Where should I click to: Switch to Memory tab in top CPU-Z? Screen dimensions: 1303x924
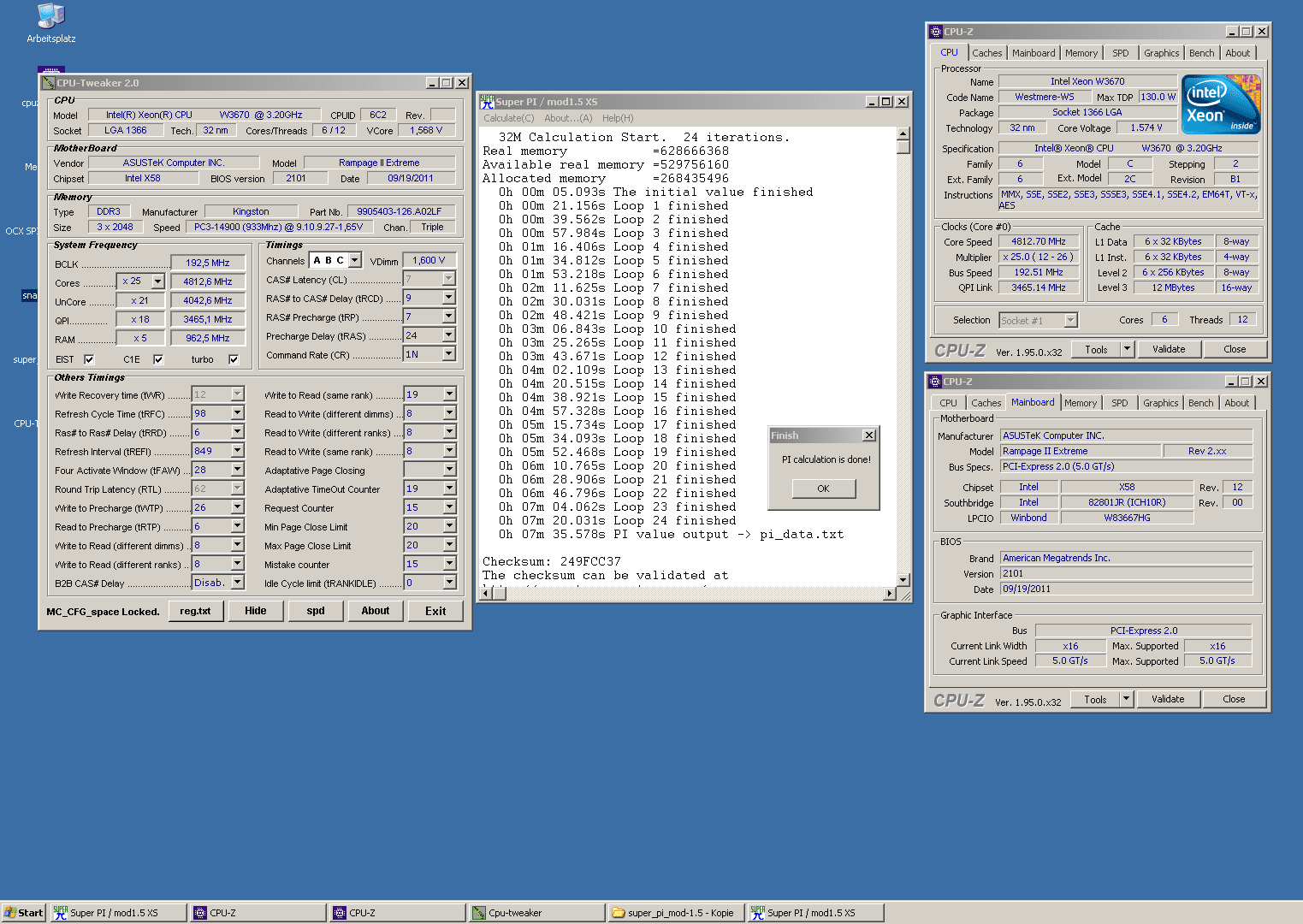point(1081,53)
